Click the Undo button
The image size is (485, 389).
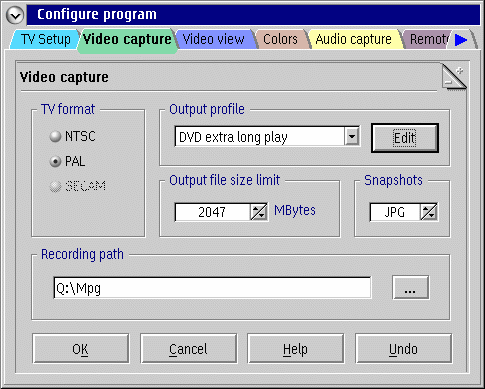pos(403,349)
